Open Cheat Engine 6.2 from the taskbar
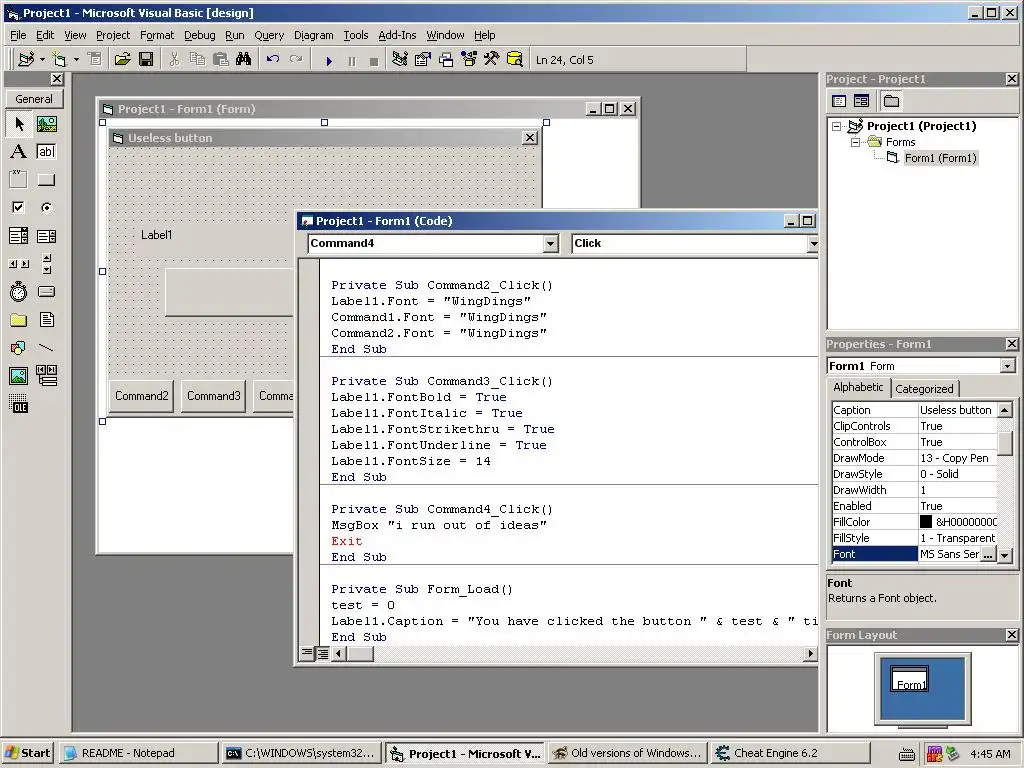The width and height of the screenshot is (1024, 768). tap(790, 753)
